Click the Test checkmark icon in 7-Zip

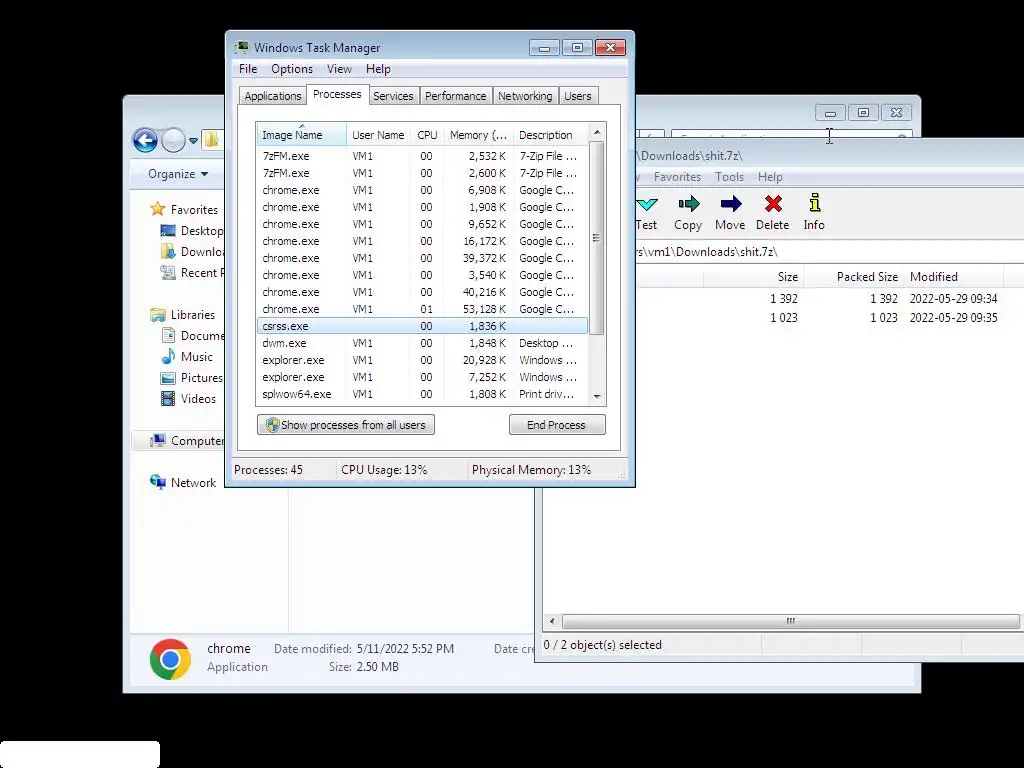[647, 204]
